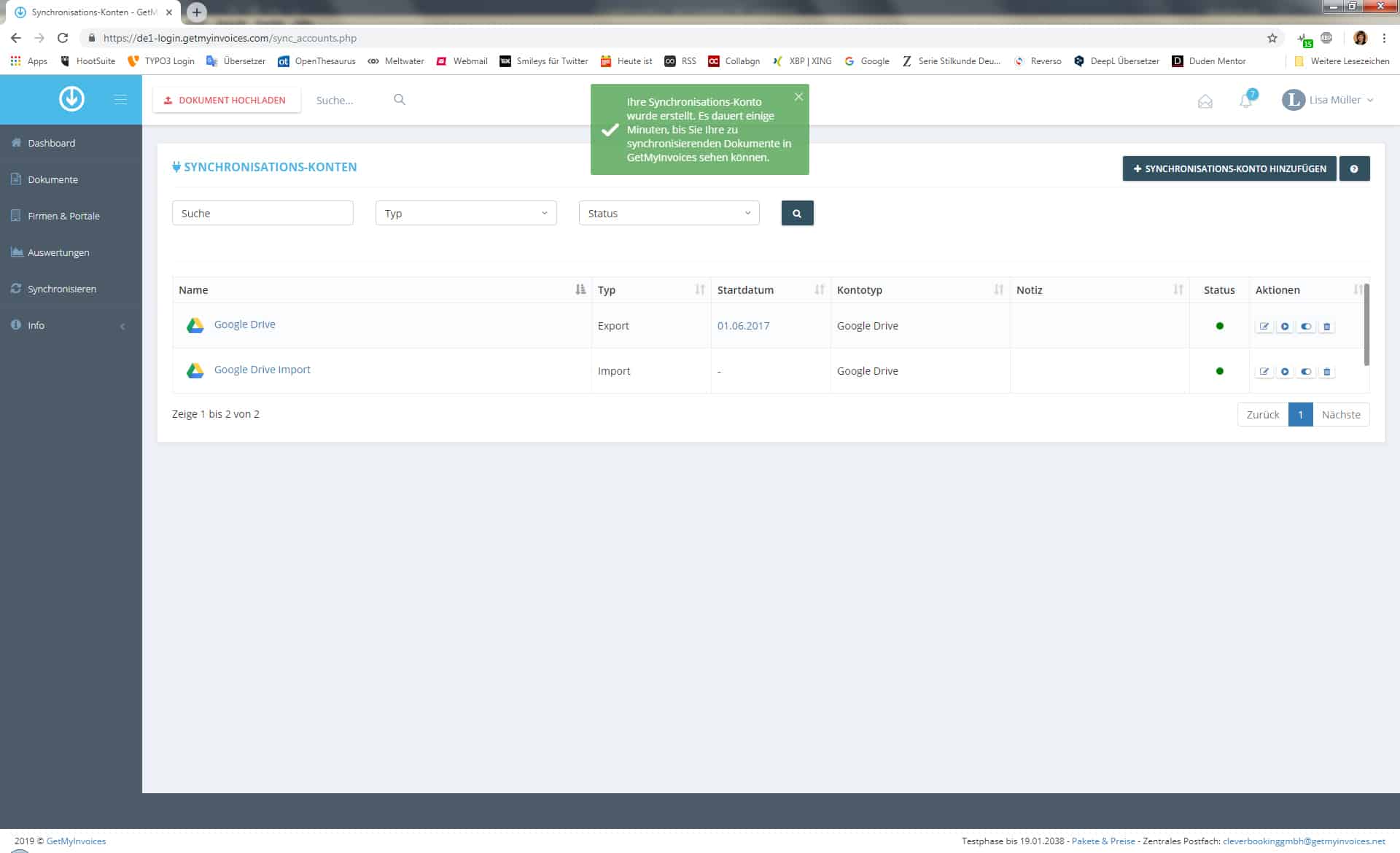
Task: Open the notifications bell icon
Action: 1246,101
